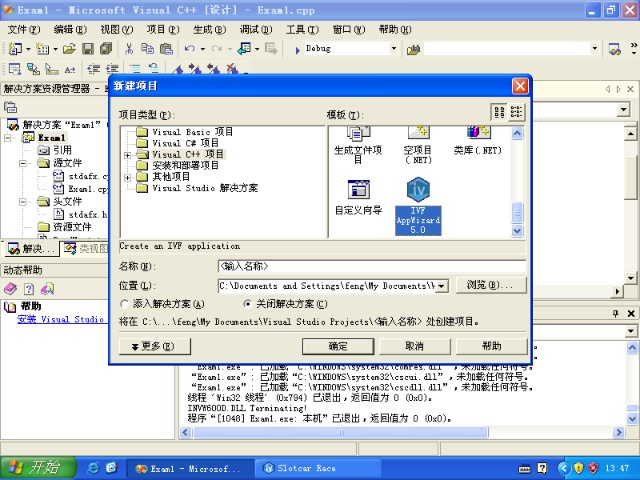The height and width of the screenshot is (480, 640).
Task: Click the help contents book icon in 动态帮助
Action: tap(10, 289)
